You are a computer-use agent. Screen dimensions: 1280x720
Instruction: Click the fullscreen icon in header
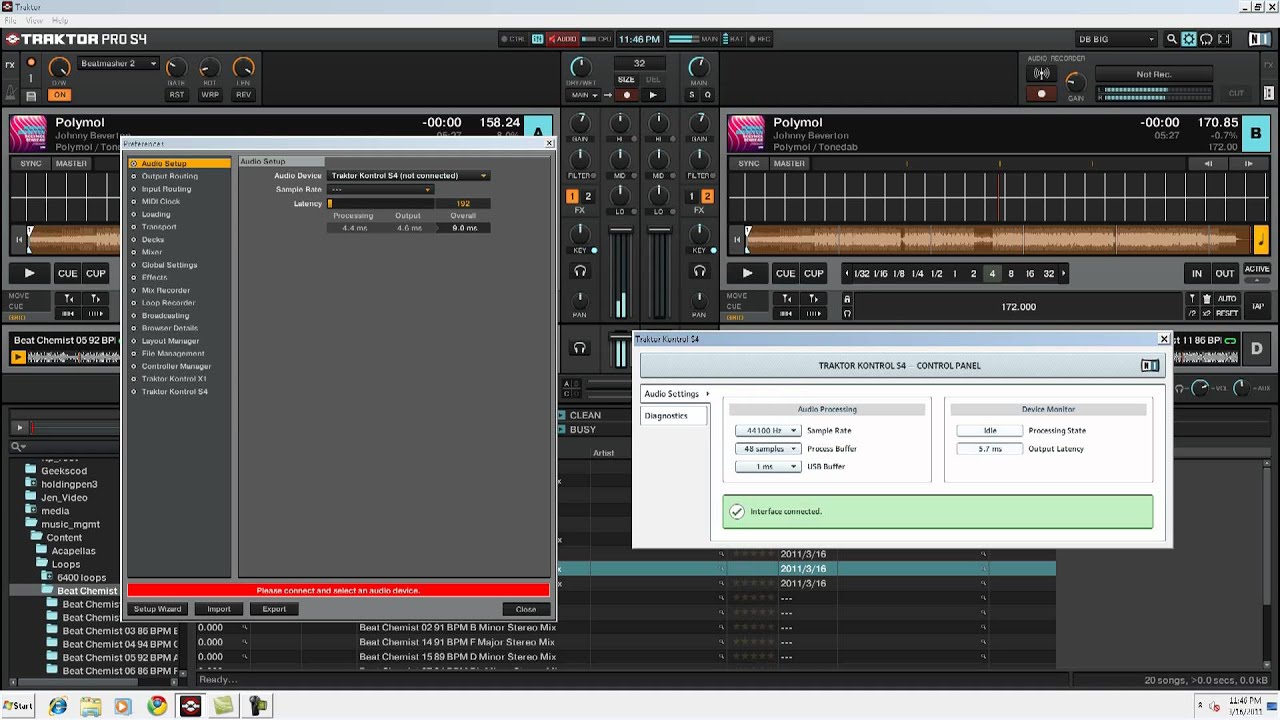1225,39
